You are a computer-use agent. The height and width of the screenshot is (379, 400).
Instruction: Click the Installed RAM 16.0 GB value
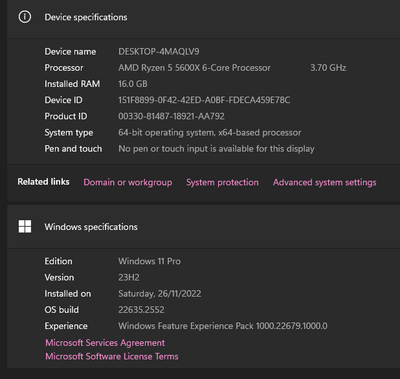tap(133, 84)
